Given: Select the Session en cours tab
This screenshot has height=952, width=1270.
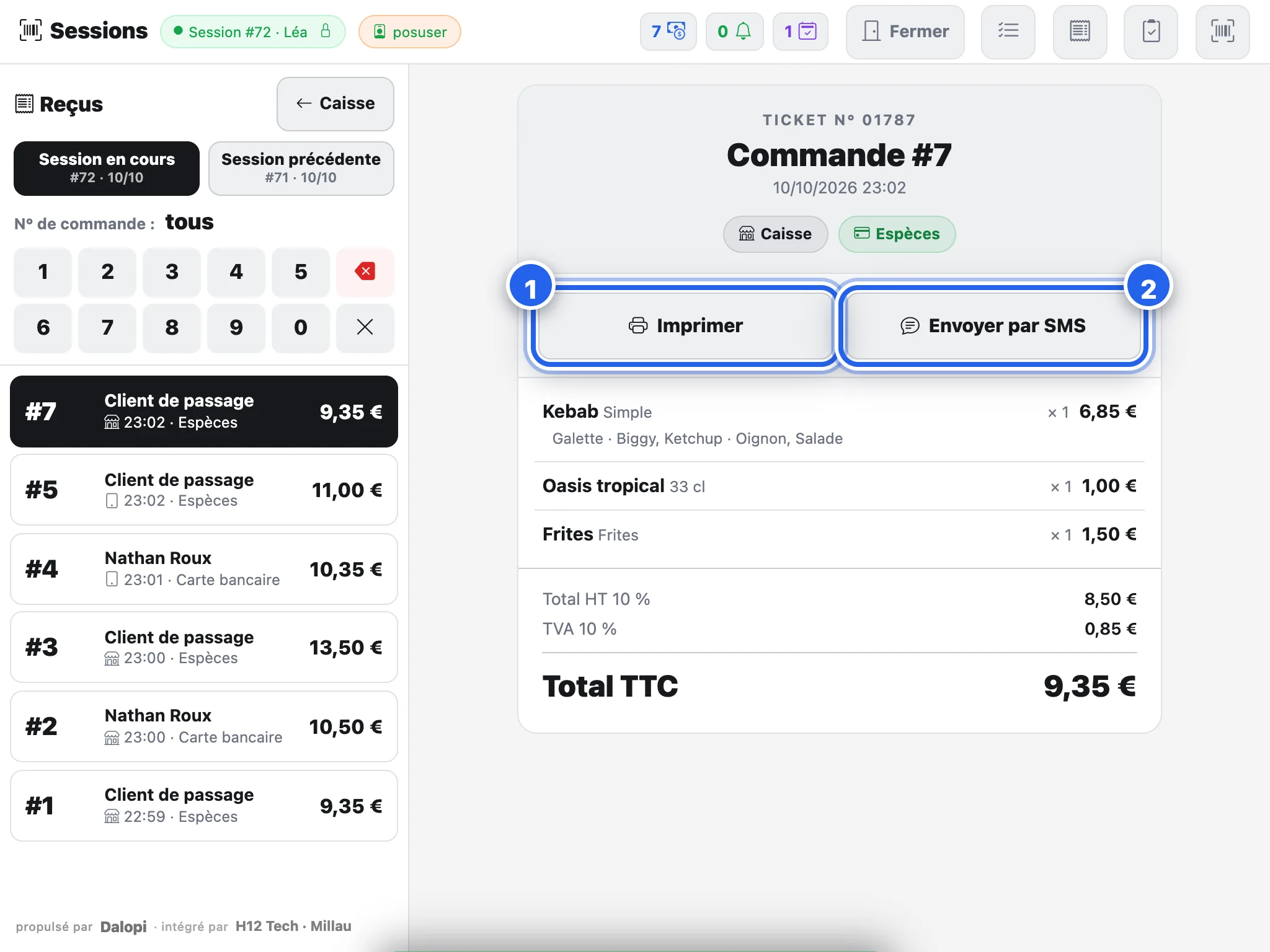Looking at the screenshot, I should (107, 168).
